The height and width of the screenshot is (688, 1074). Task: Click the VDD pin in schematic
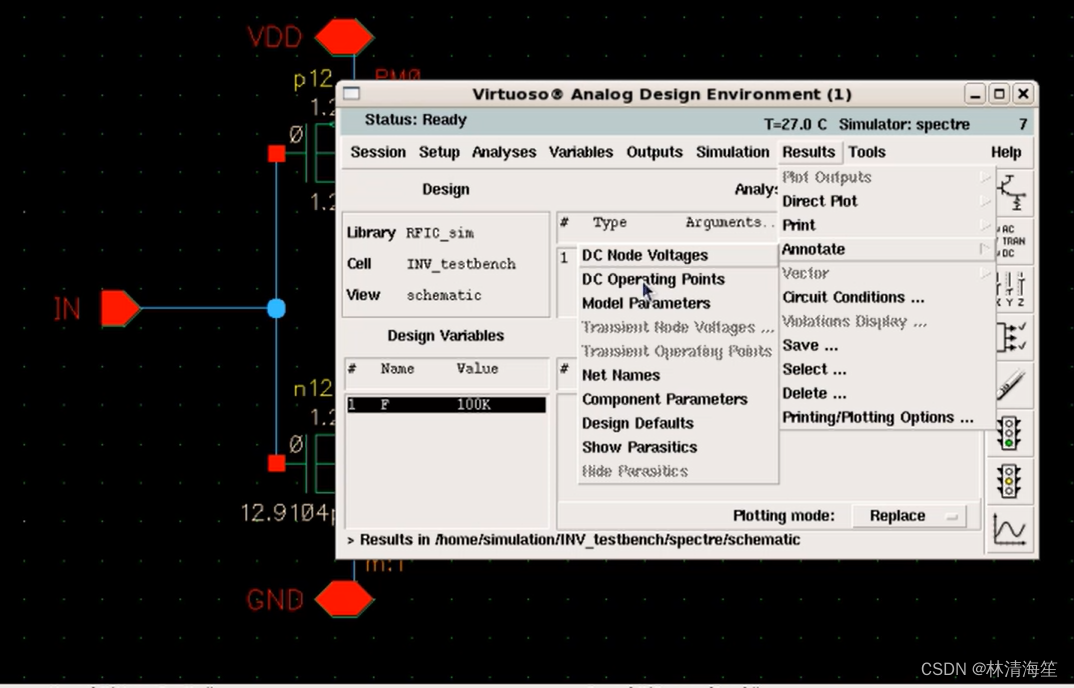pos(344,37)
